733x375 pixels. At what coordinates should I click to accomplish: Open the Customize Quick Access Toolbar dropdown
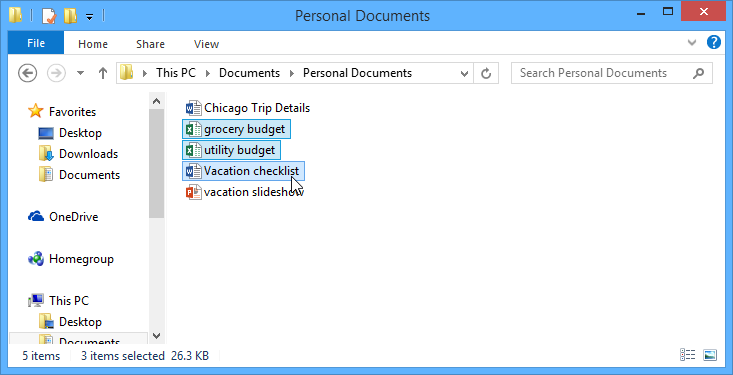89,17
